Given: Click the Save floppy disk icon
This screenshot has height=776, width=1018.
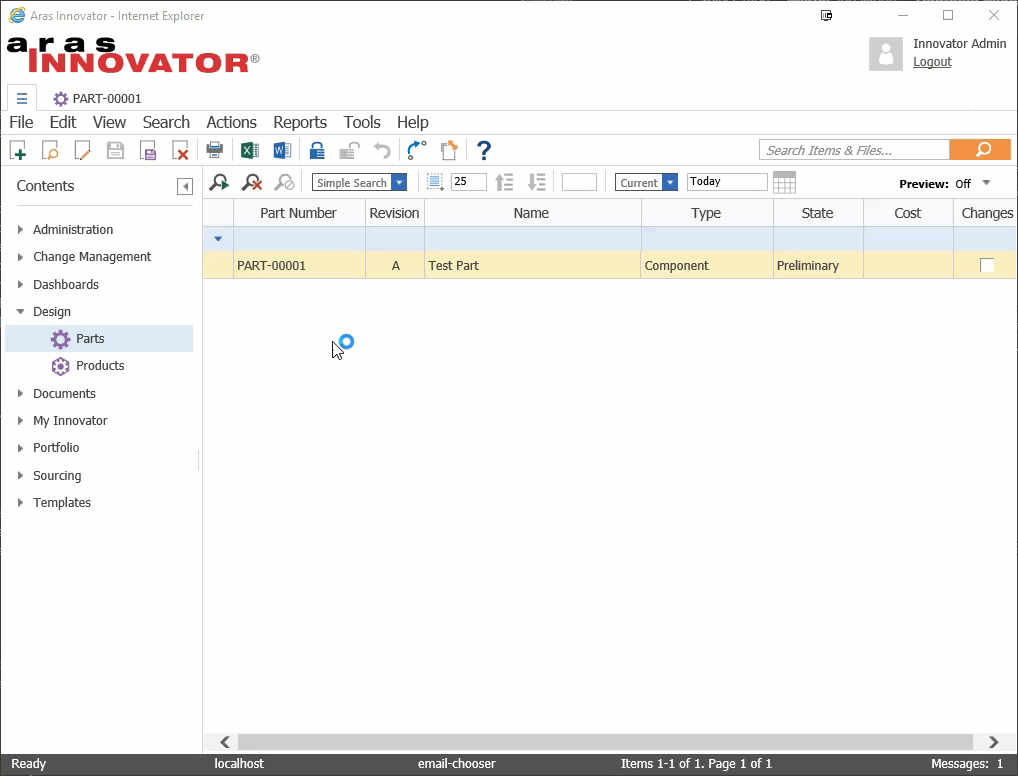Looking at the screenshot, I should (x=116, y=151).
